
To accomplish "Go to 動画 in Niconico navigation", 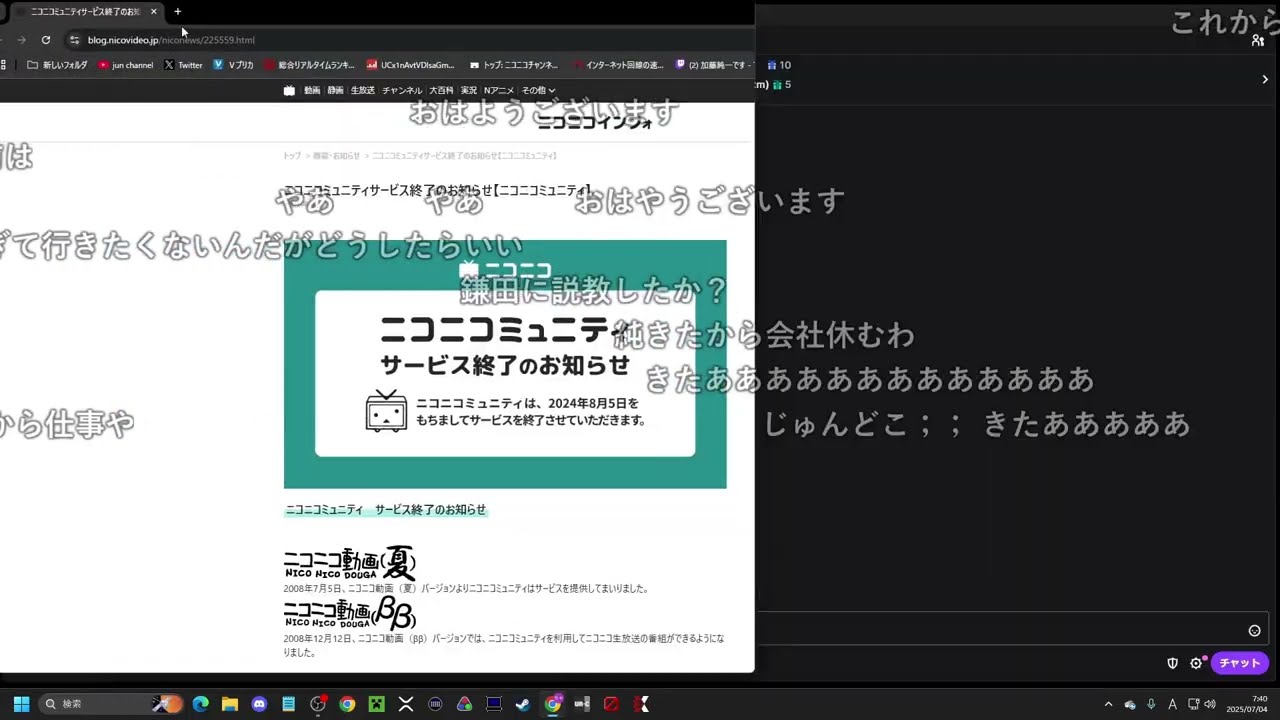I will pyautogui.click(x=312, y=90).
